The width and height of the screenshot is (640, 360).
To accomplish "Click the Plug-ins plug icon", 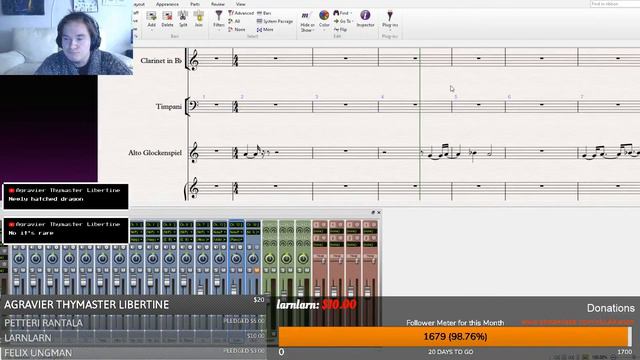I will tap(390, 16).
